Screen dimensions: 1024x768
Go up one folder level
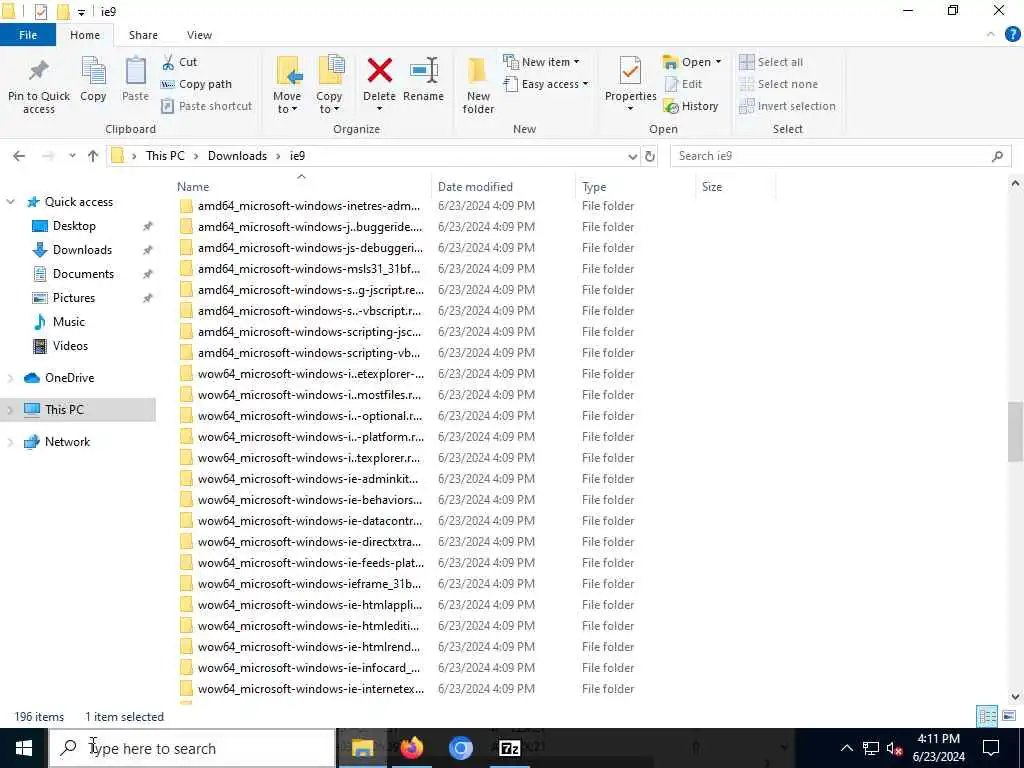click(x=93, y=156)
